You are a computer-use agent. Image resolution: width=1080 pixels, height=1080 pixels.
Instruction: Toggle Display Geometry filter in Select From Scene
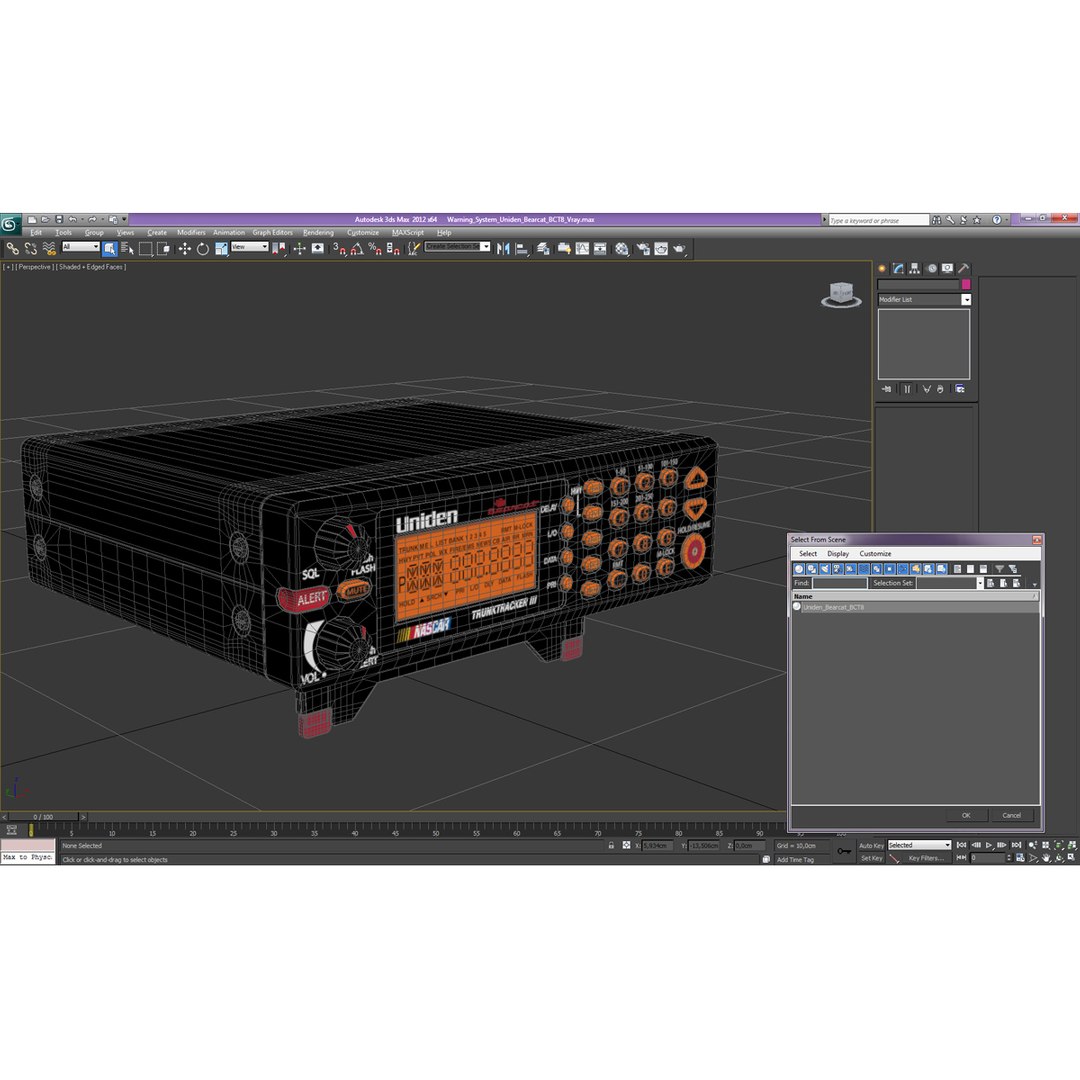pyautogui.click(x=799, y=569)
